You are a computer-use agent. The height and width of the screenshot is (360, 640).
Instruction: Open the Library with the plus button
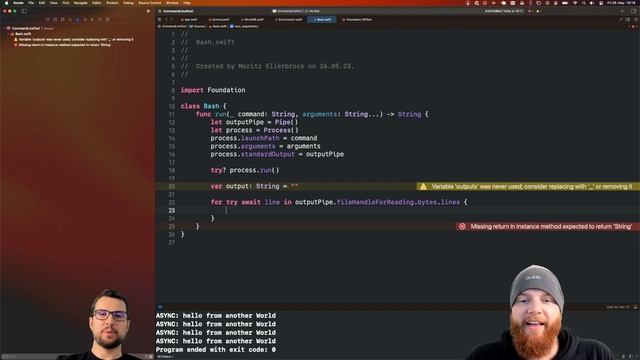tap(622, 11)
